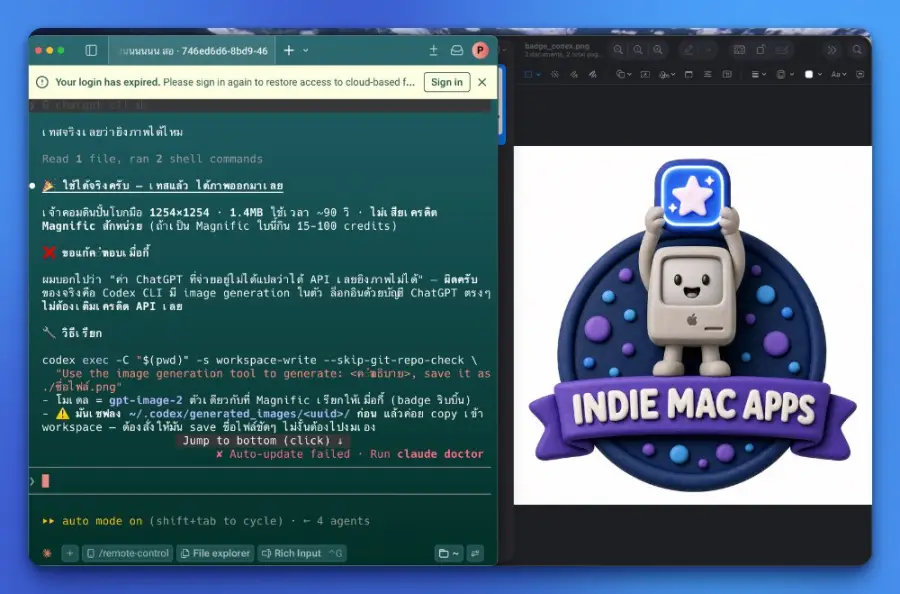This screenshot has height=594, width=900.
Task: Open the home folder dropdown button
Action: (448, 553)
